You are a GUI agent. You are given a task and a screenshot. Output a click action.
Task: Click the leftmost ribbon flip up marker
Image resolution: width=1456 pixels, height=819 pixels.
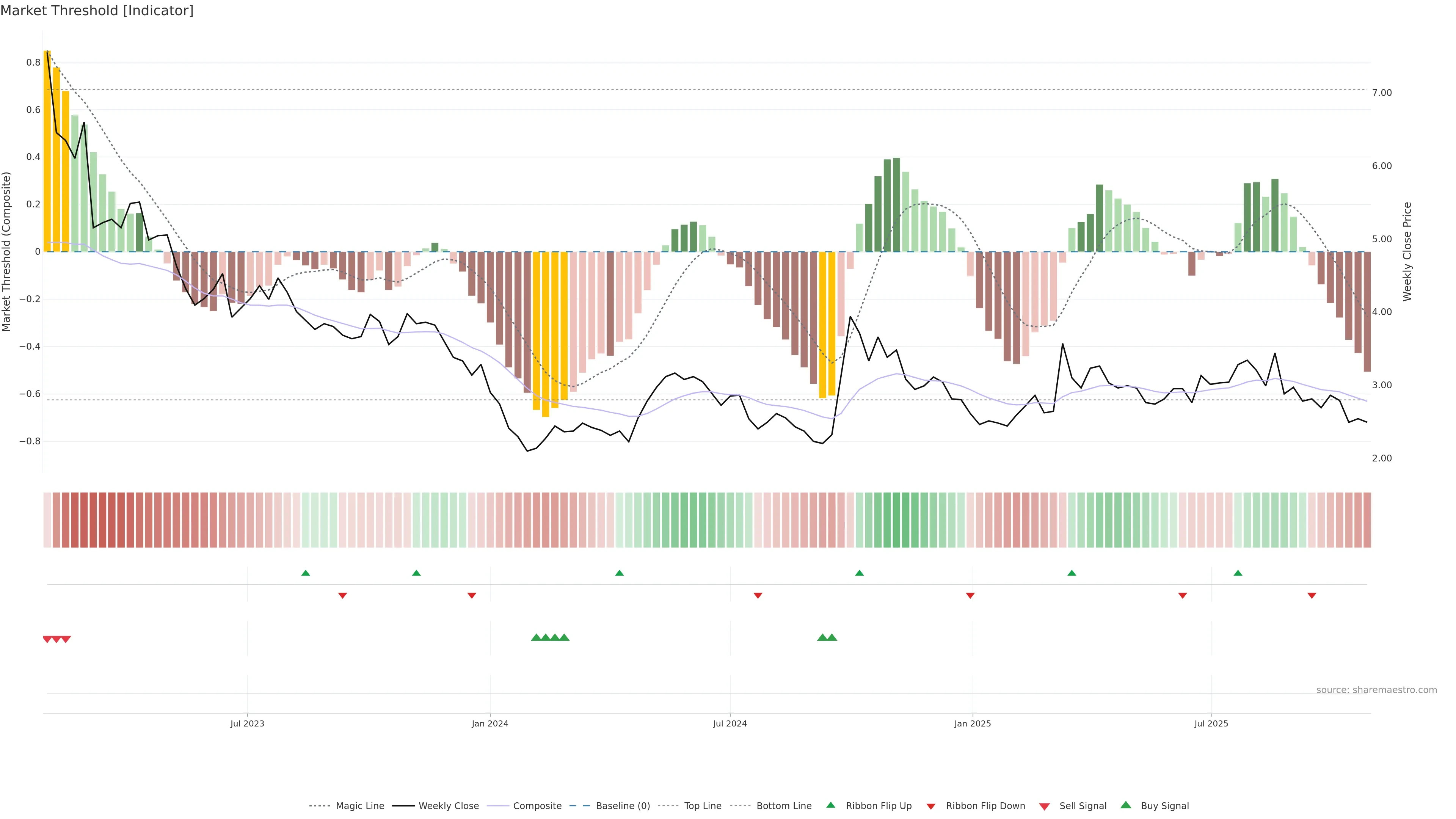click(306, 573)
